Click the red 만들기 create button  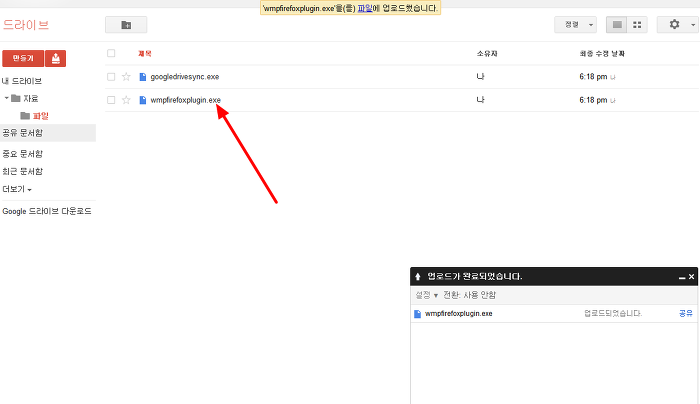point(22,59)
